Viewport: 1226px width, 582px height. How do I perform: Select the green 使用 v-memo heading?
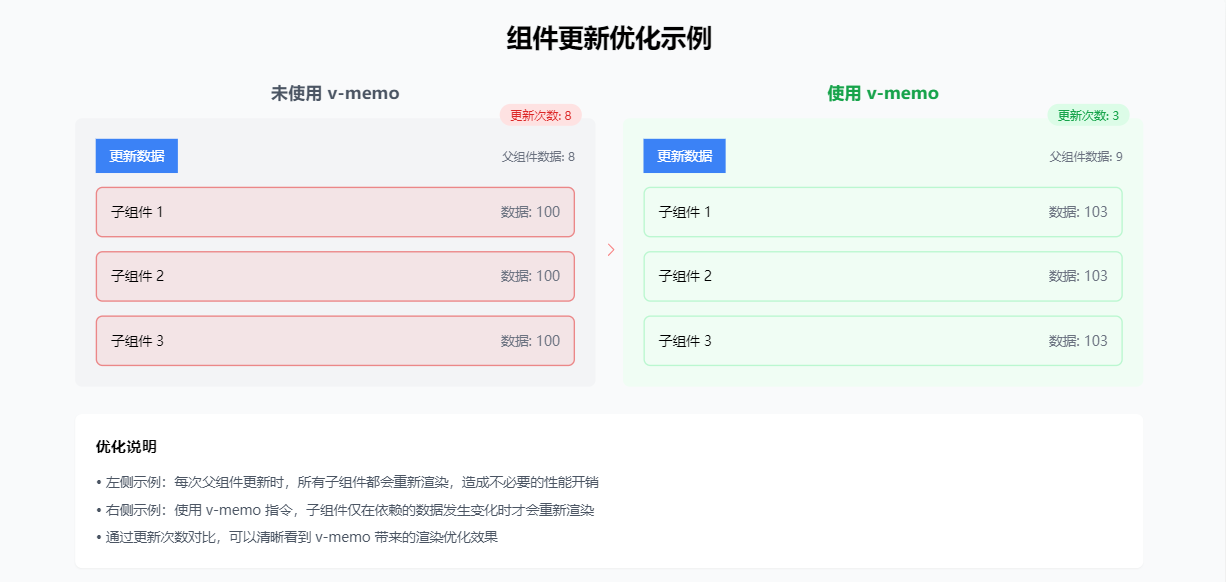coord(883,93)
